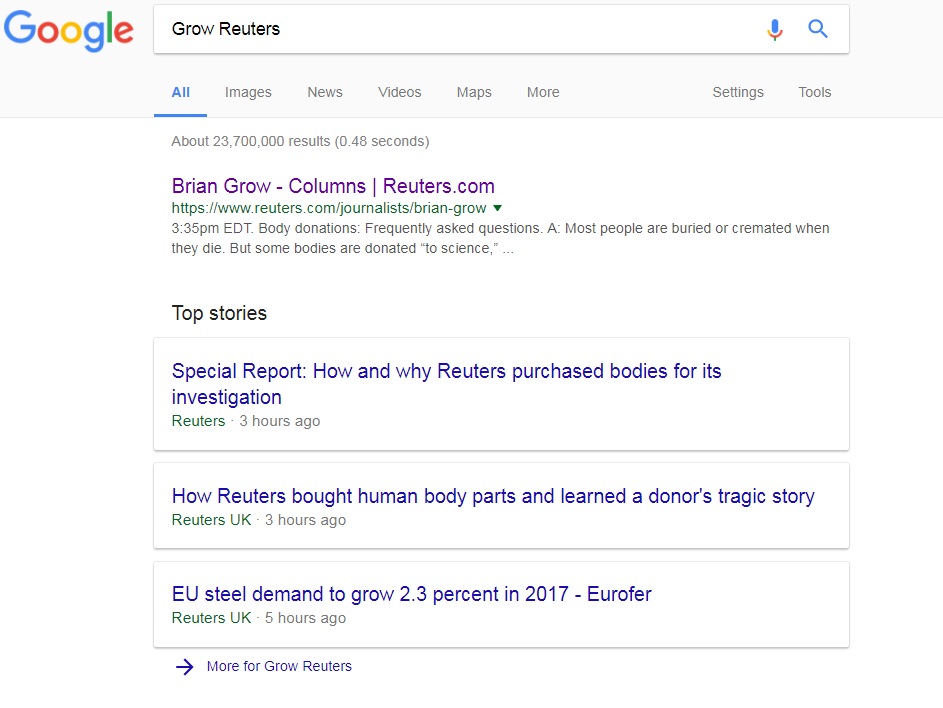Click the reuters.com brian-grow green URL
This screenshot has width=943, height=708.
[328, 209]
